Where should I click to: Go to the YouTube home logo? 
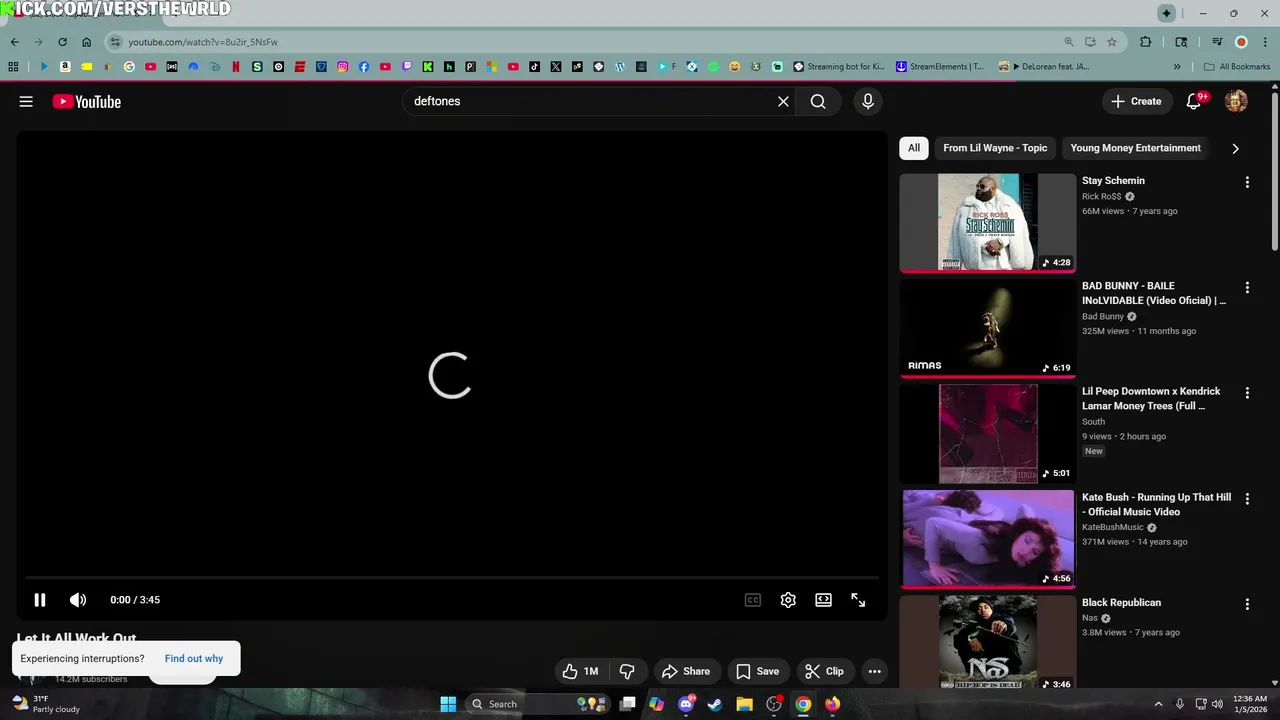click(87, 101)
